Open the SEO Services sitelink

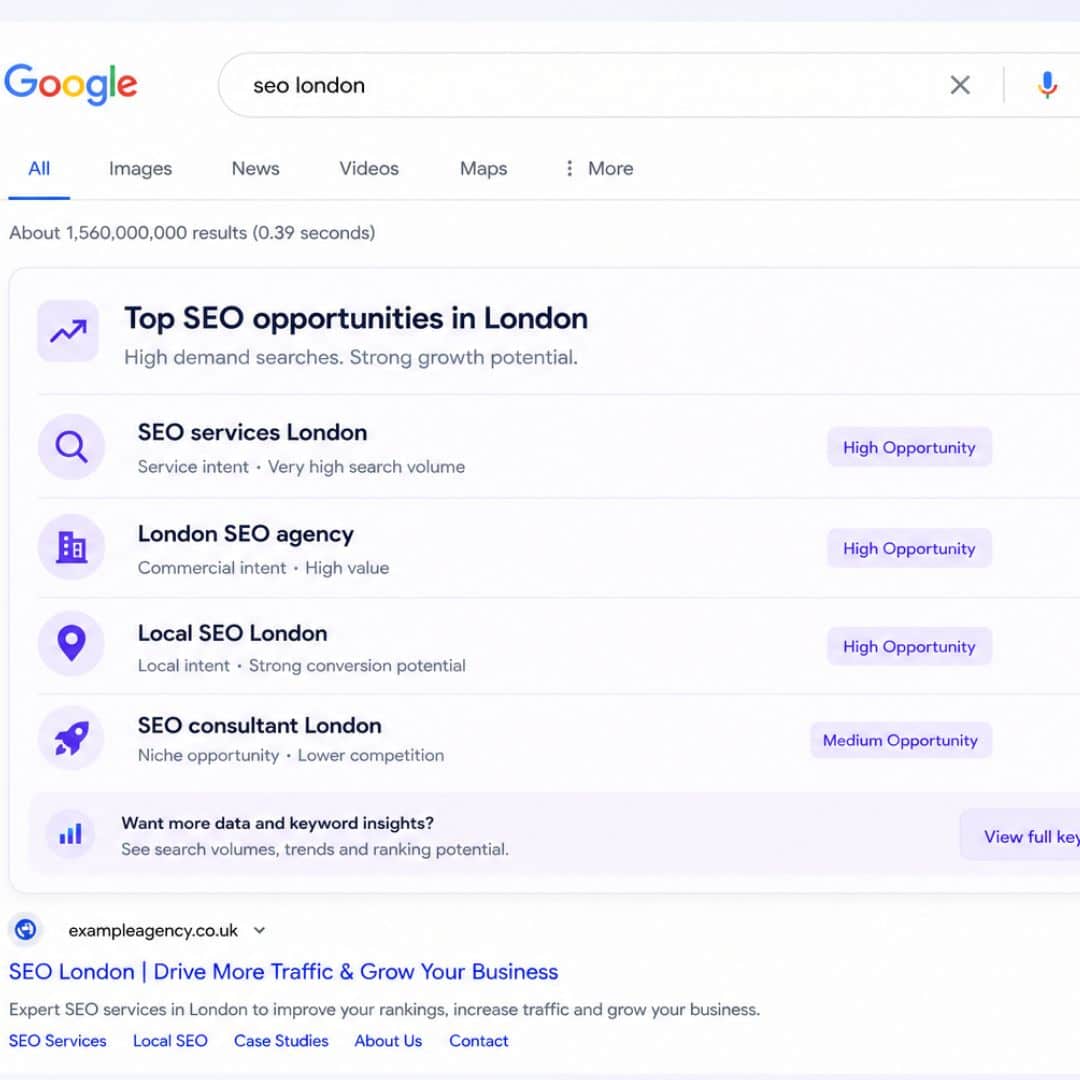coord(57,1041)
